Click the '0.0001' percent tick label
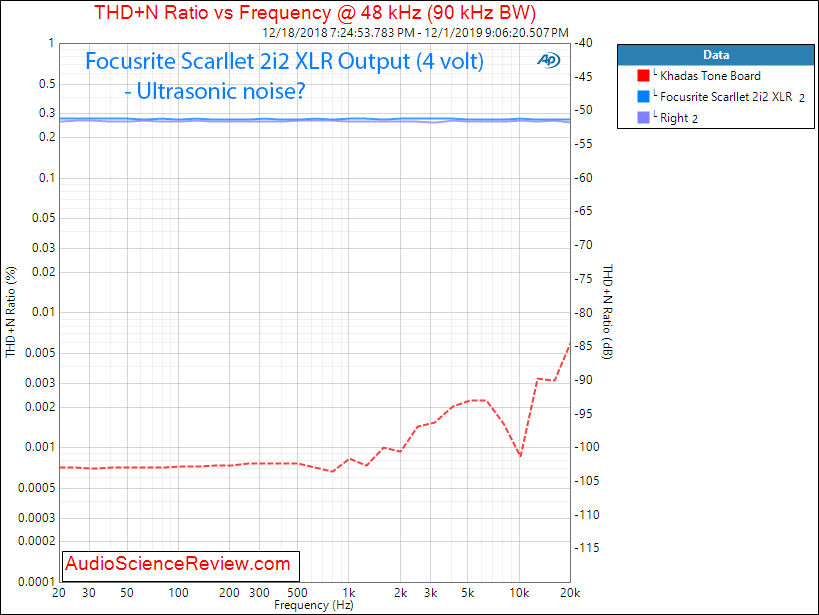 (x=37, y=582)
